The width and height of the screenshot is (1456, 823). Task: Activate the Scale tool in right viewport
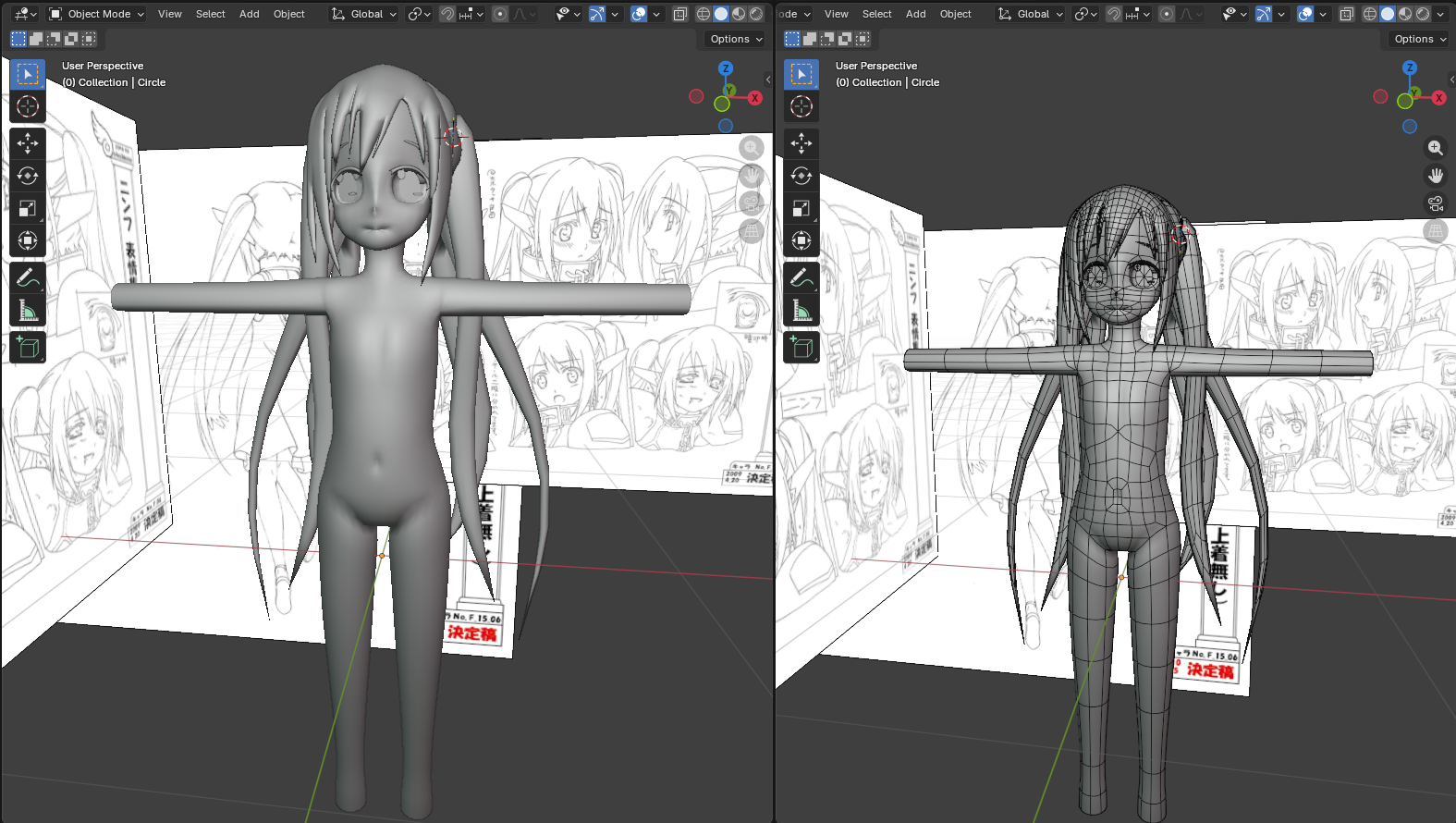[x=801, y=208]
